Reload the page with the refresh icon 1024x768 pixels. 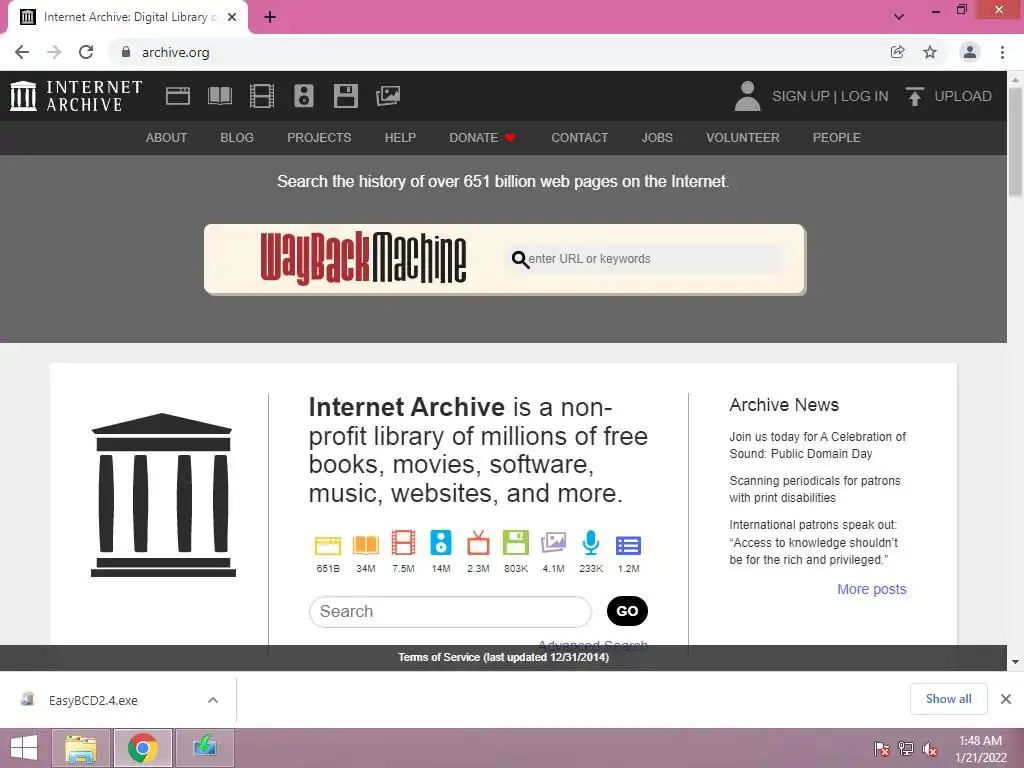click(x=86, y=52)
